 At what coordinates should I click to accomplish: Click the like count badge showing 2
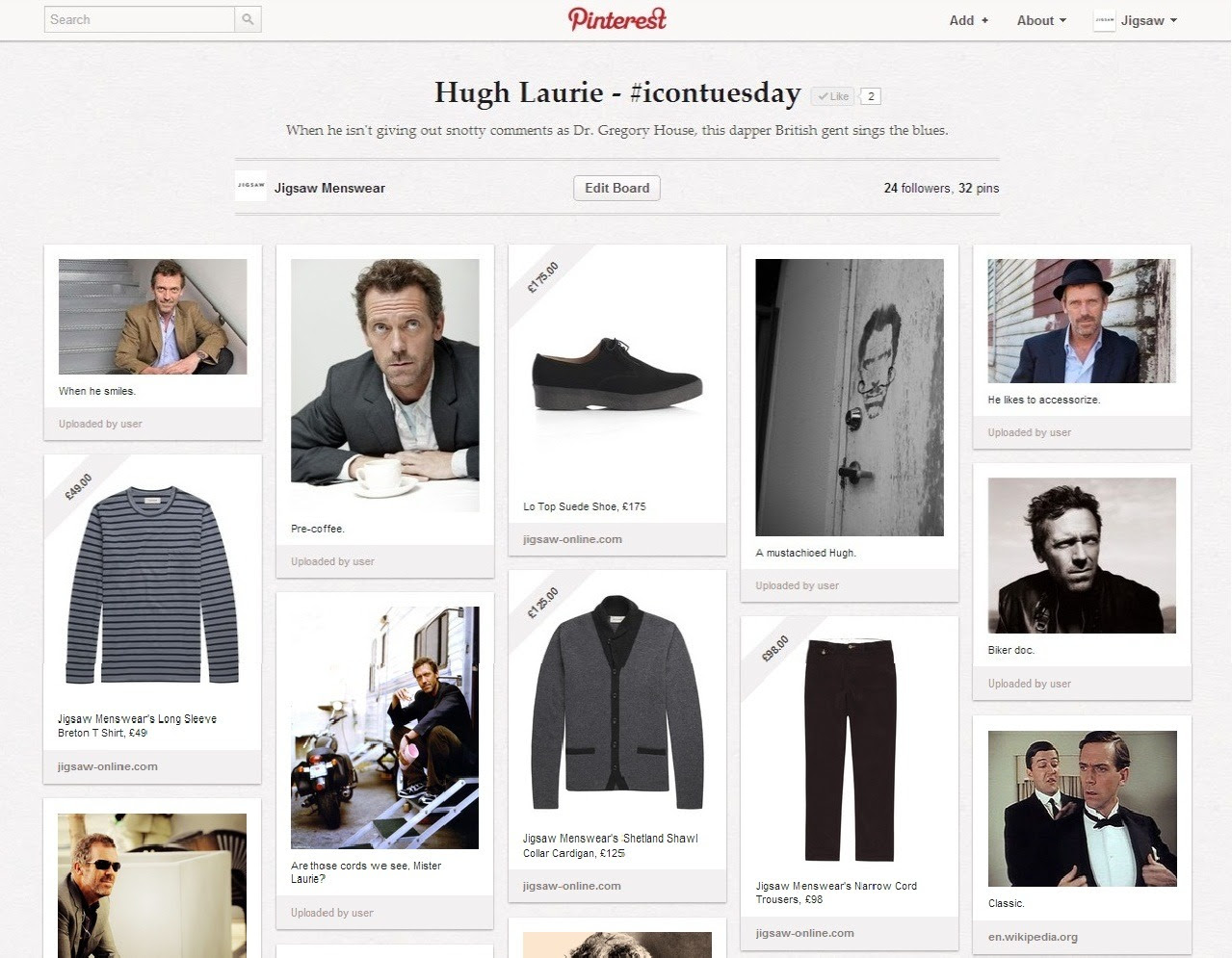click(871, 96)
